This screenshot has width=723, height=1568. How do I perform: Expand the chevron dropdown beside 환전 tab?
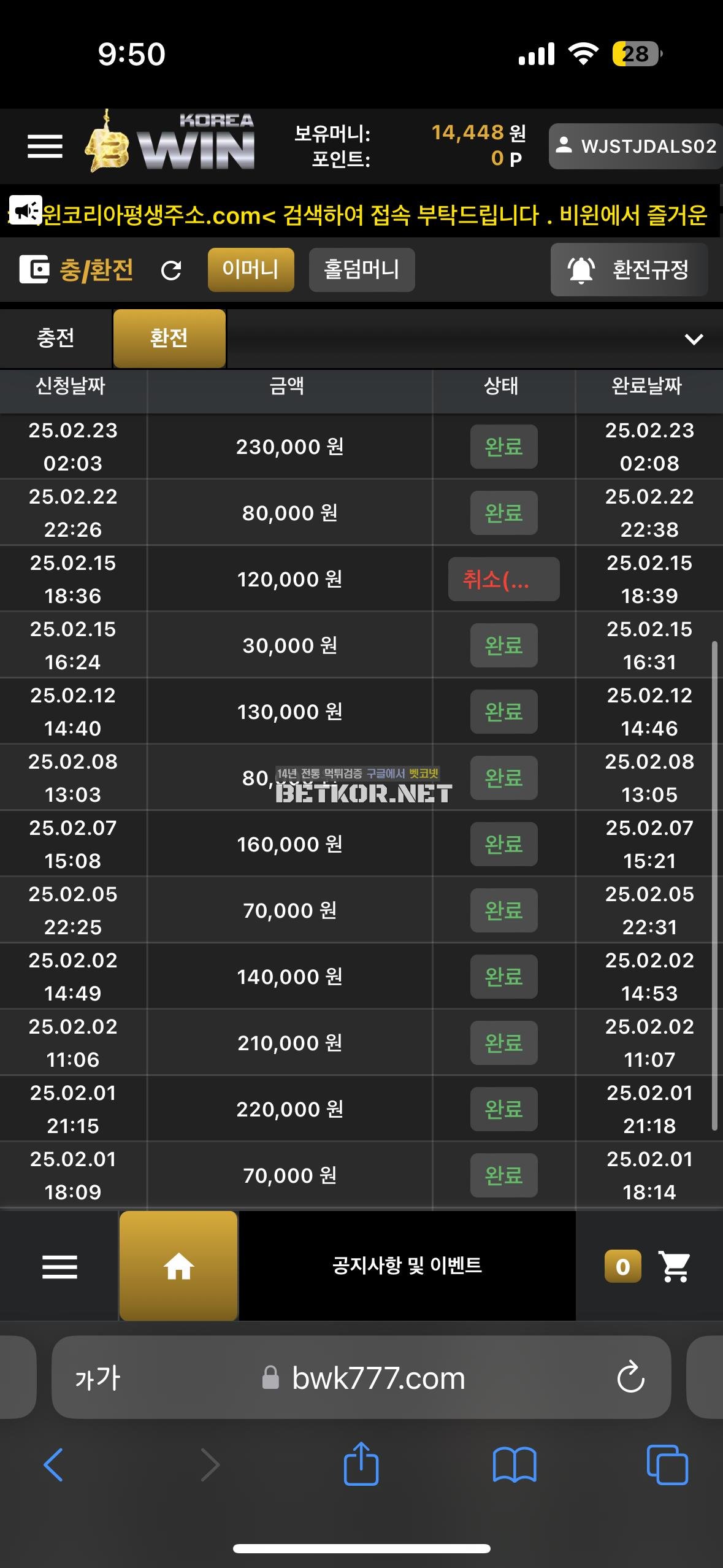point(694,339)
